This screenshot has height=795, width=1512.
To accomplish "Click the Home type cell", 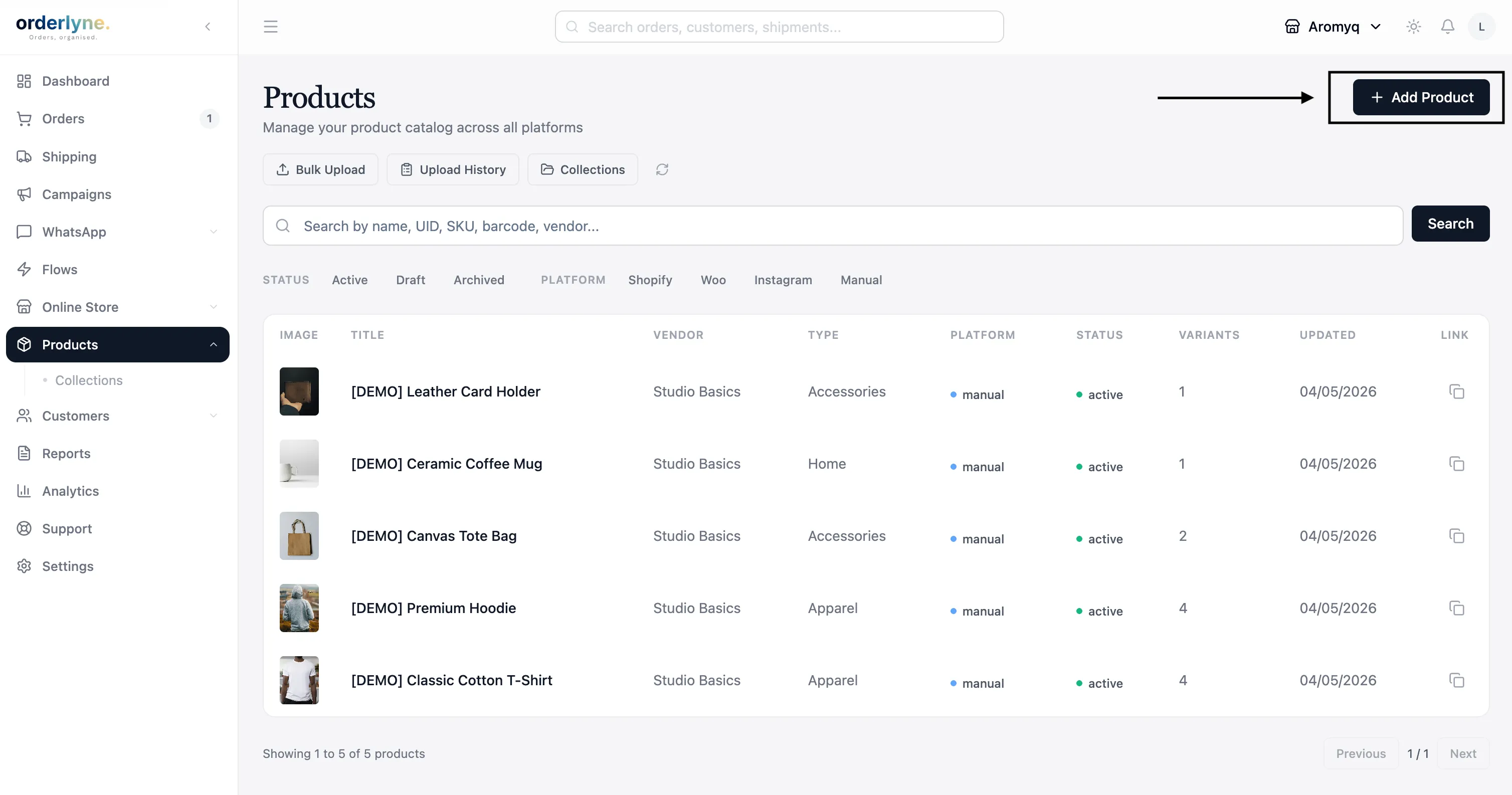I will (827, 464).
